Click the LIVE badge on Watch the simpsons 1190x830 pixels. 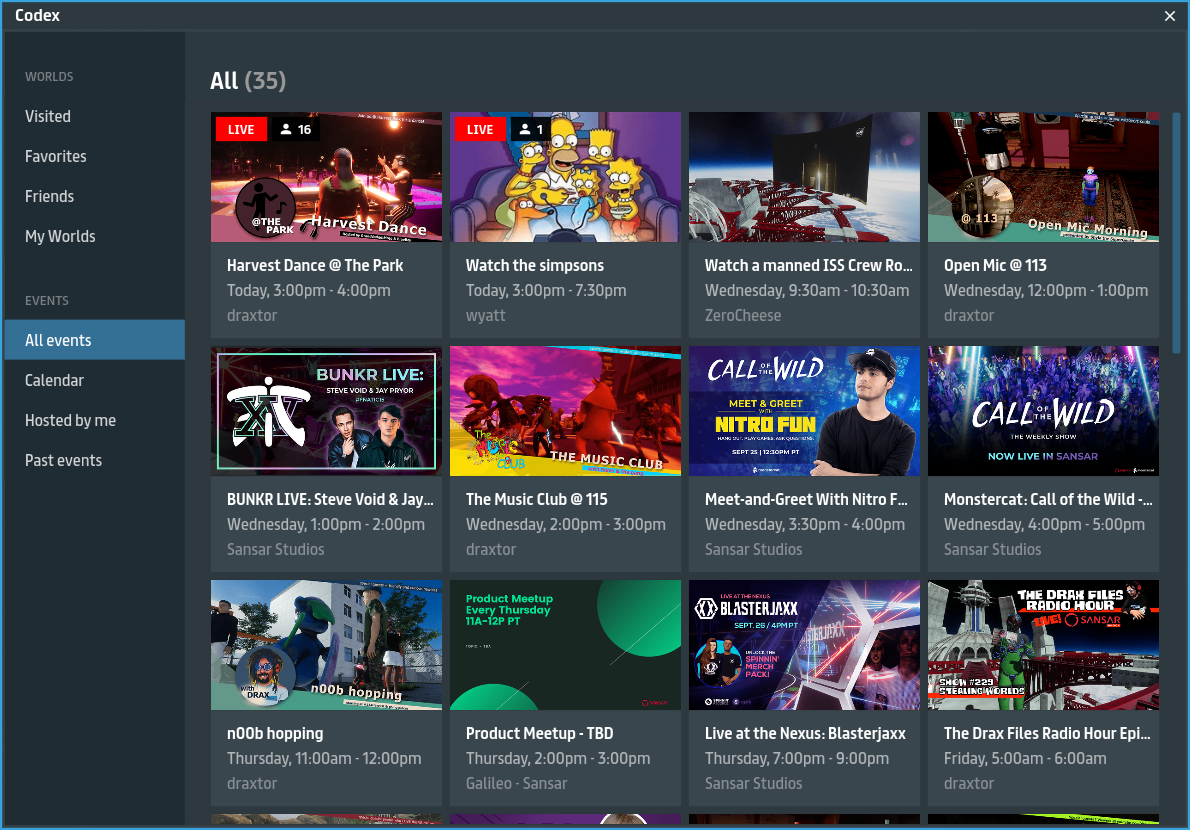click(x=480, y=129)
